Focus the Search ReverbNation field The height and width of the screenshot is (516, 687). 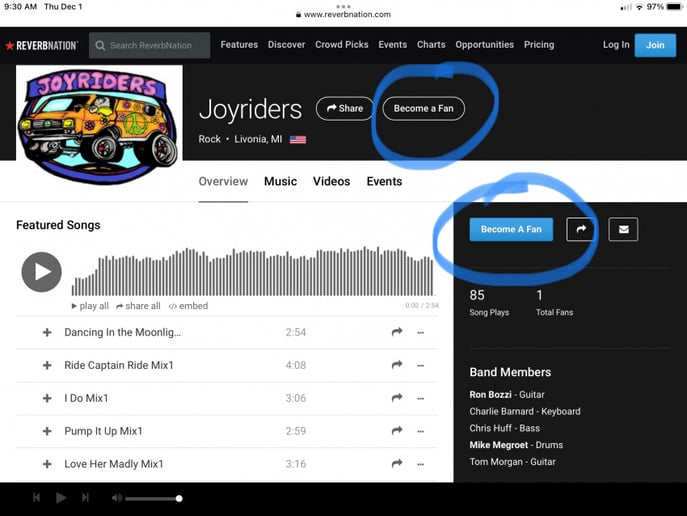point(149,46)
